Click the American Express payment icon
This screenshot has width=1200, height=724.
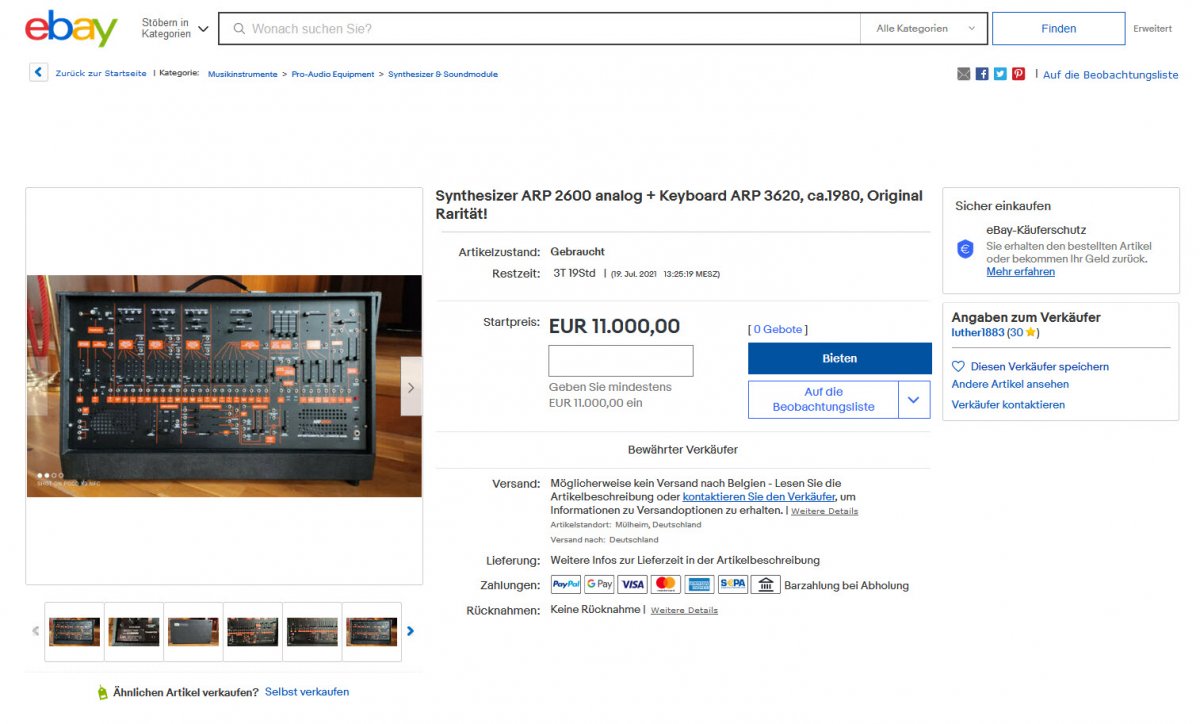pyautogui.click(x=699, y=585)
